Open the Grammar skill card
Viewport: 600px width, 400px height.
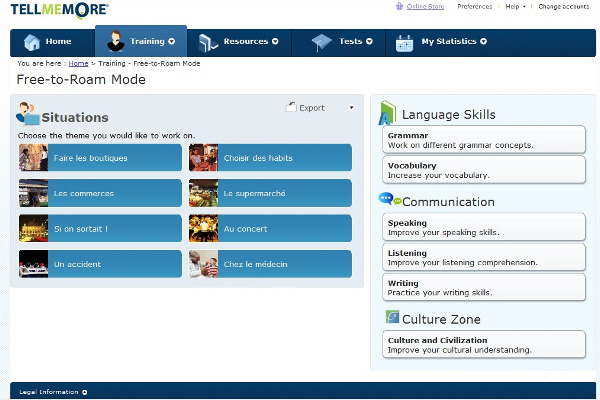pos(484,140)
